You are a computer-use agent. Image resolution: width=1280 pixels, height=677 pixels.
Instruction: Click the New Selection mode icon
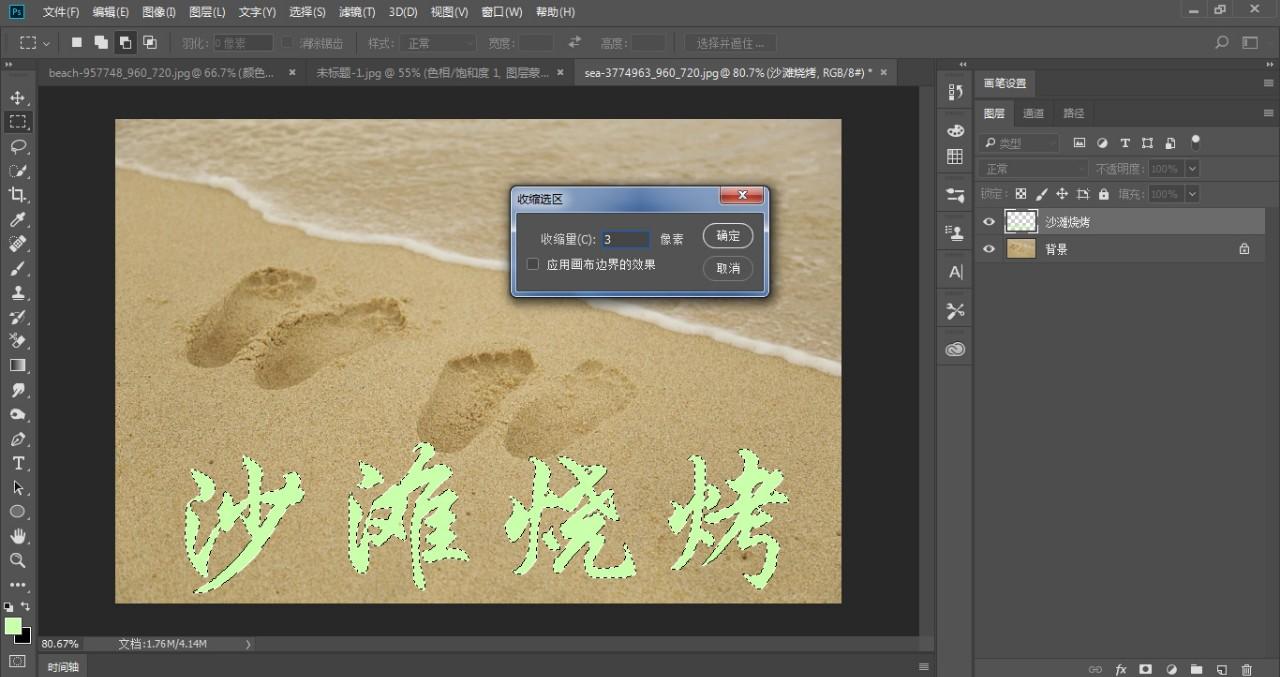pos(77,43)
